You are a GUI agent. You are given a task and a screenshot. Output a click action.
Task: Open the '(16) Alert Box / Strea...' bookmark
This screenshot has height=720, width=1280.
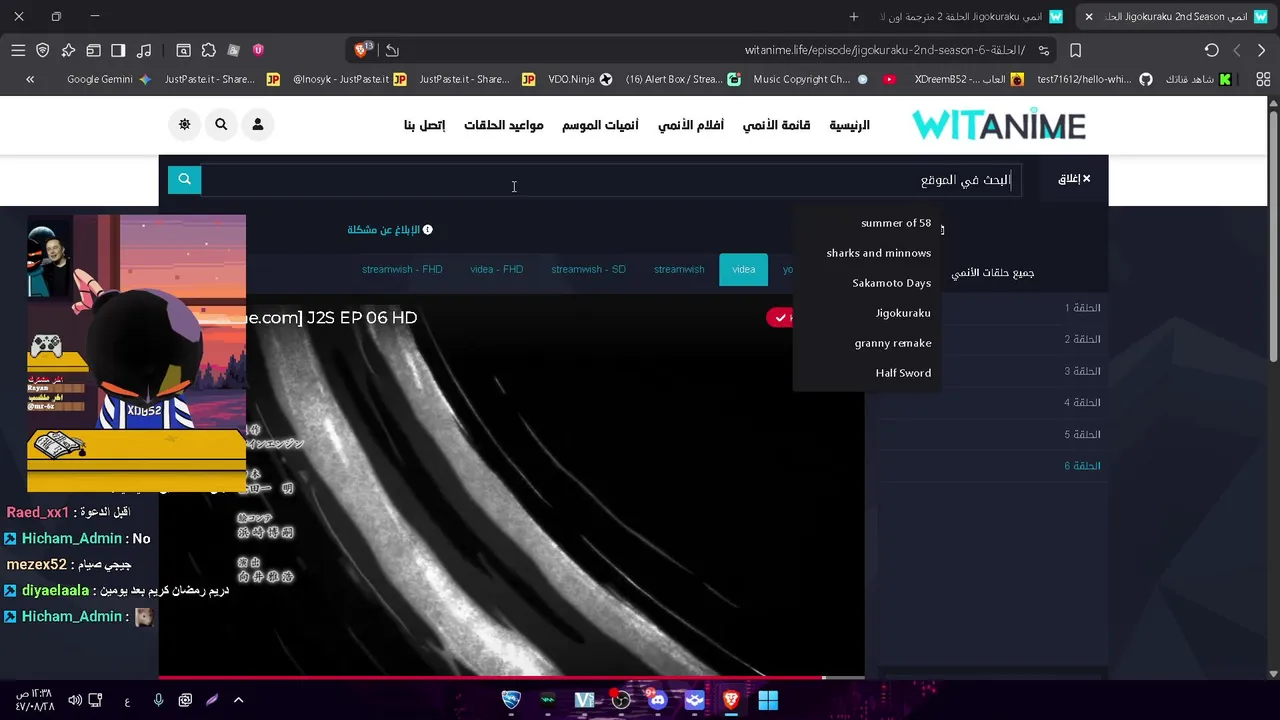(683, 79)
